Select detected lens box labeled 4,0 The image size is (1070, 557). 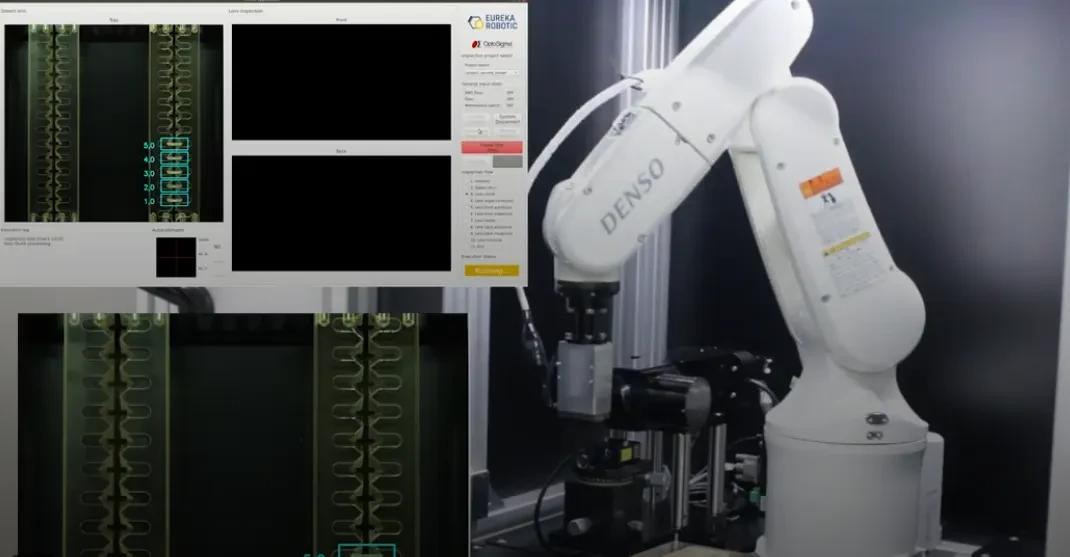pos(174,158)
